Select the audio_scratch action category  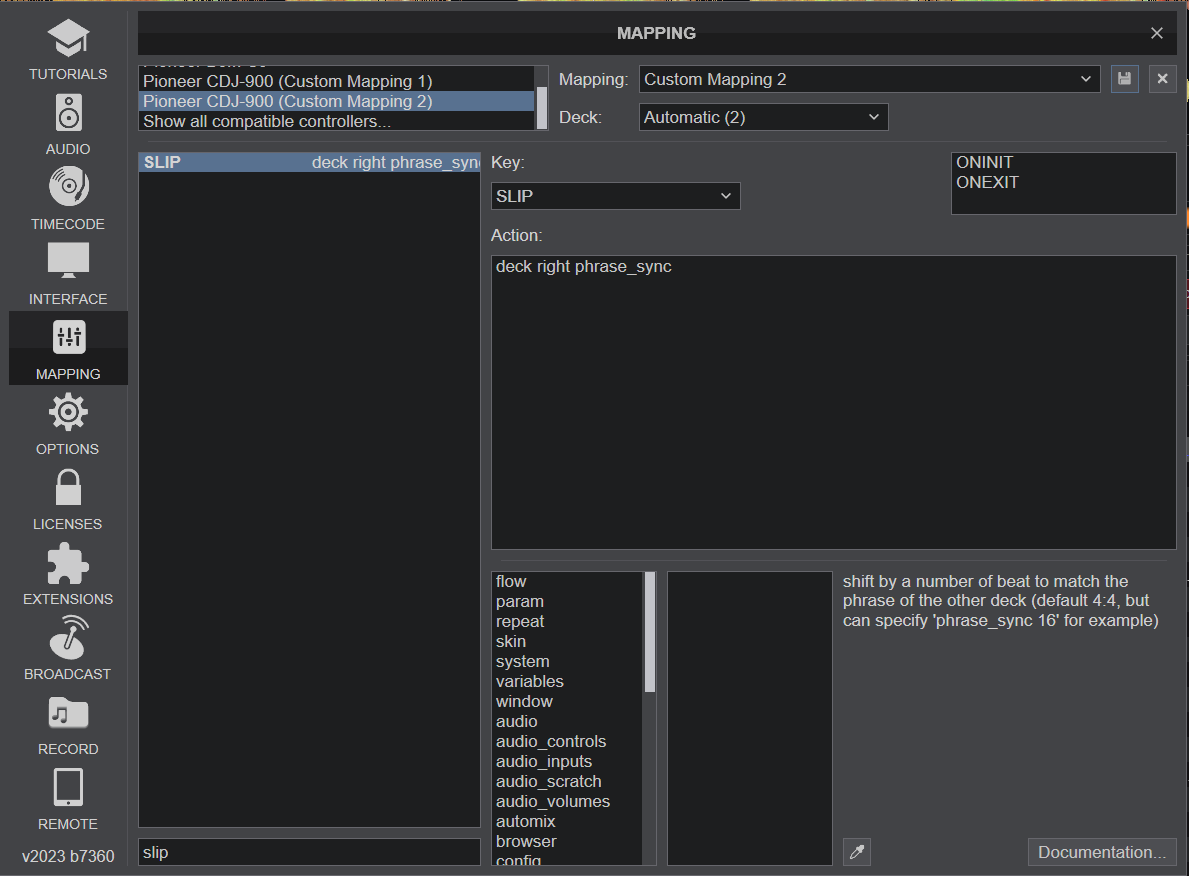coord(567,781)
